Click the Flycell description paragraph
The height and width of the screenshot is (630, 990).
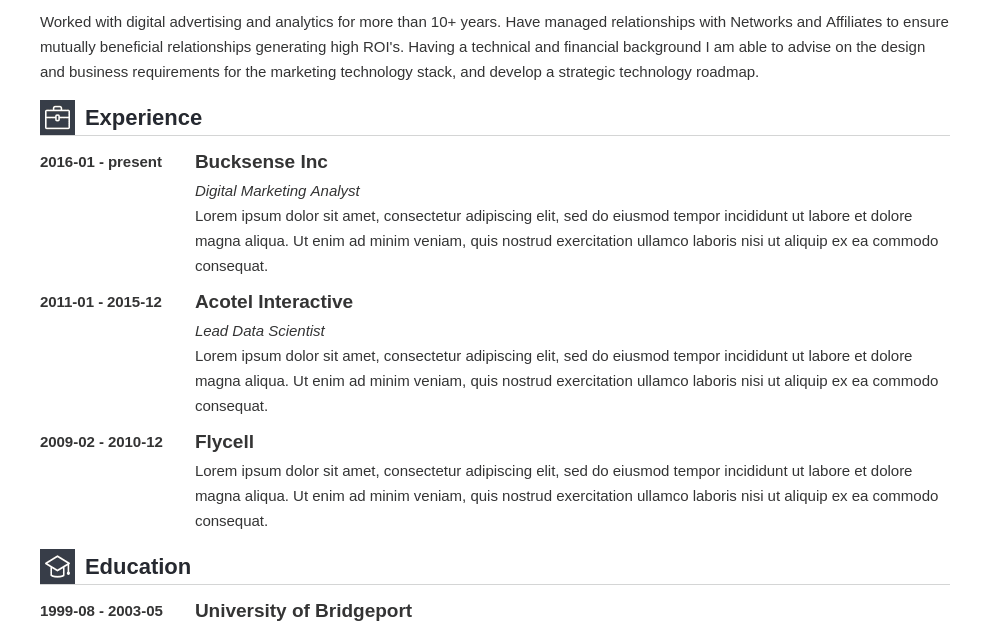click(566, 496)
